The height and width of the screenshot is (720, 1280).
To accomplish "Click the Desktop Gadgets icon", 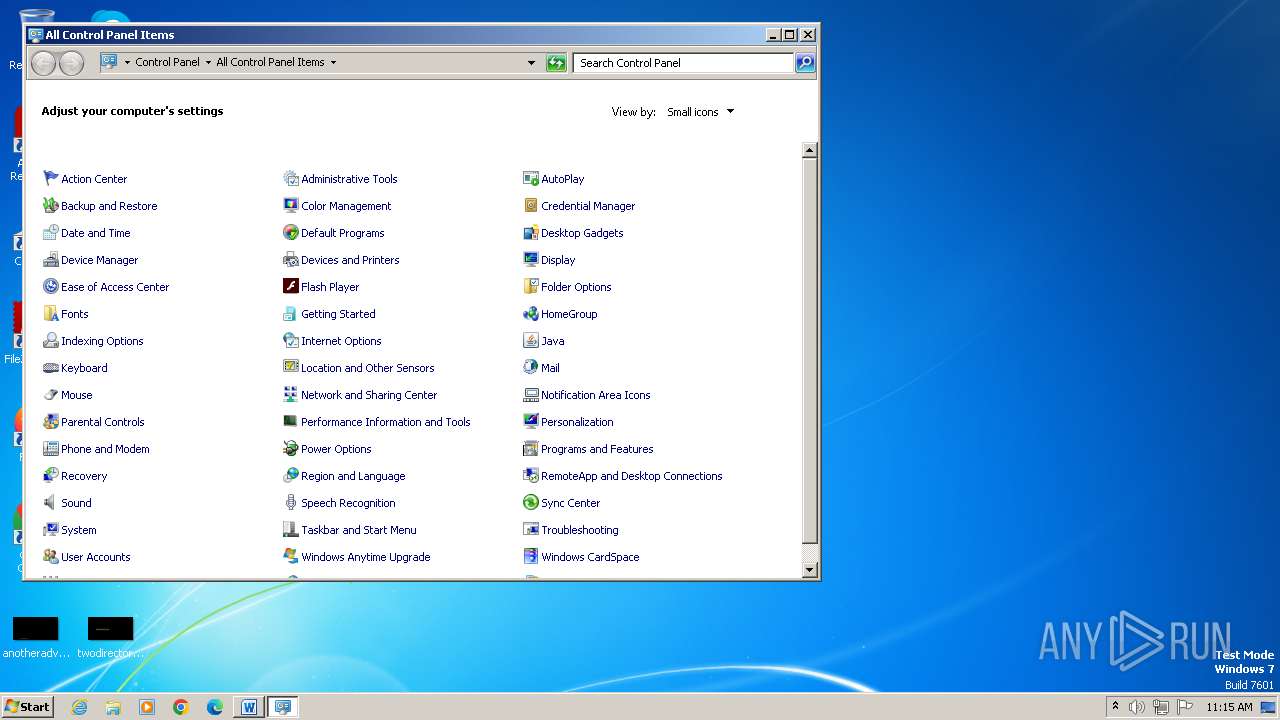I will point(531,232).
